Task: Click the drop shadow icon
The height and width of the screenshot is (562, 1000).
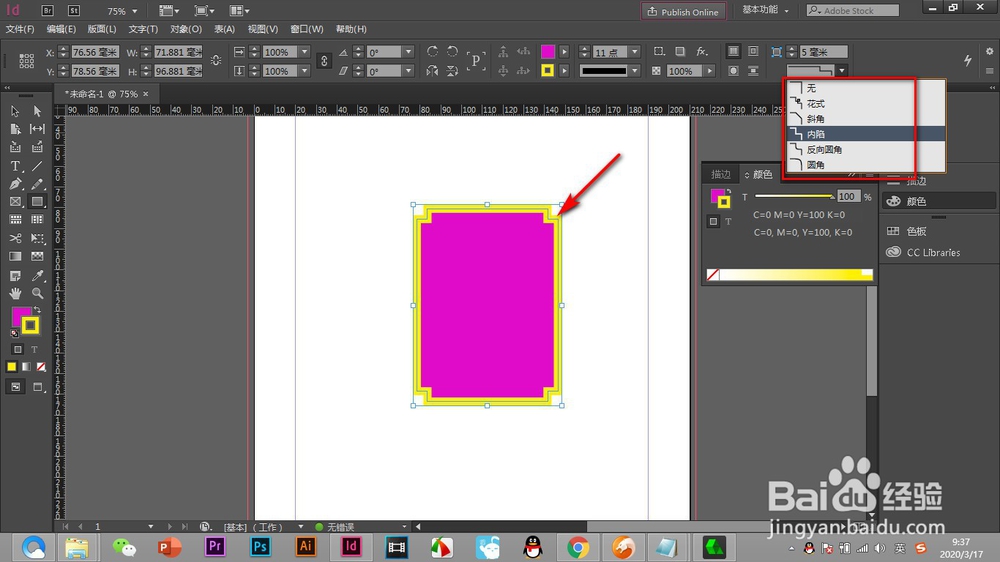Action: 680,52
